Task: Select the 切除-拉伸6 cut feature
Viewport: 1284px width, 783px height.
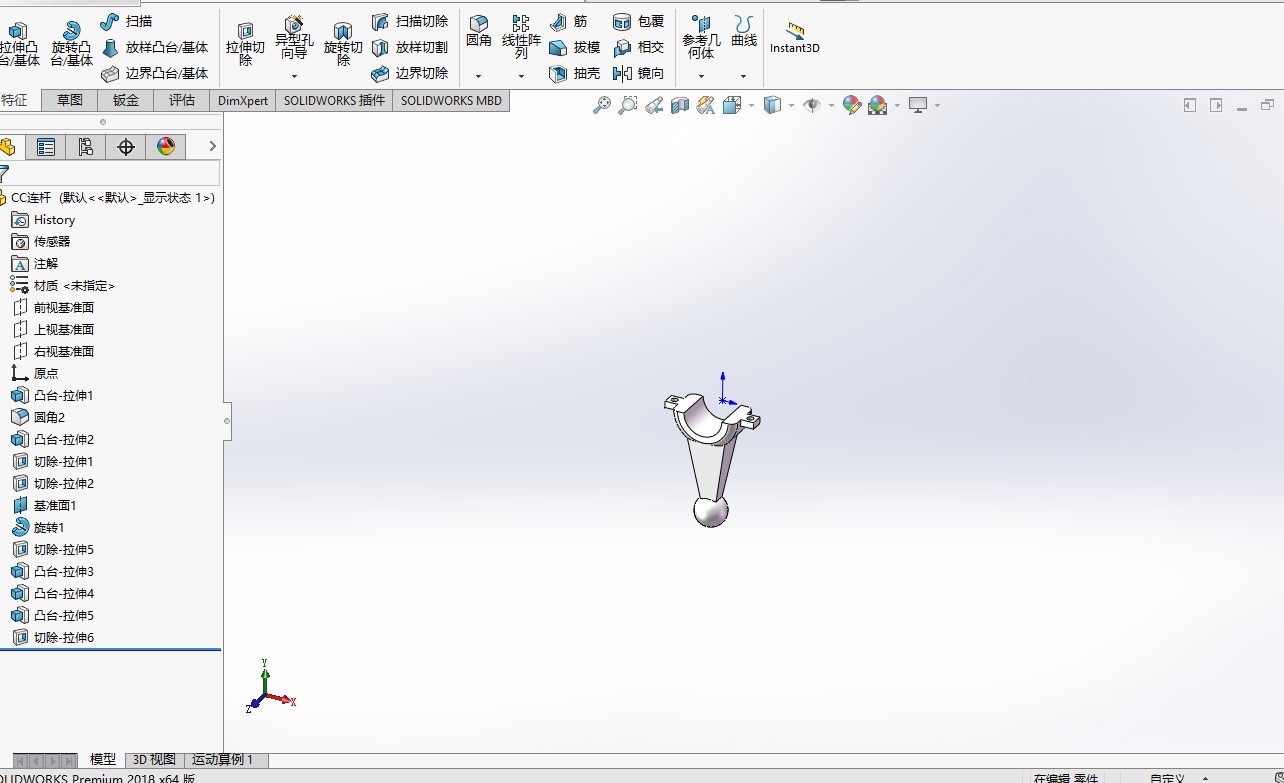Action: click(52, 638)
